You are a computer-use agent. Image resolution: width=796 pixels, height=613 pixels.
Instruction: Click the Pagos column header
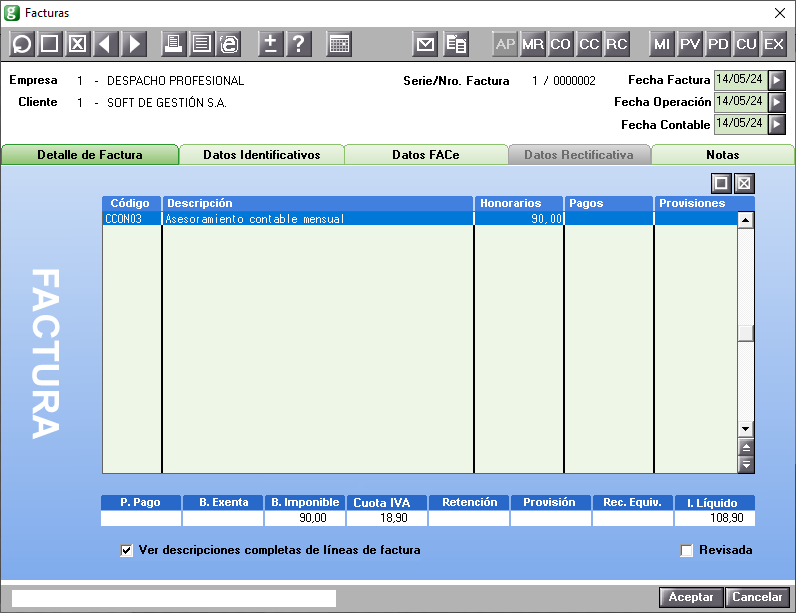pos(609,203)
